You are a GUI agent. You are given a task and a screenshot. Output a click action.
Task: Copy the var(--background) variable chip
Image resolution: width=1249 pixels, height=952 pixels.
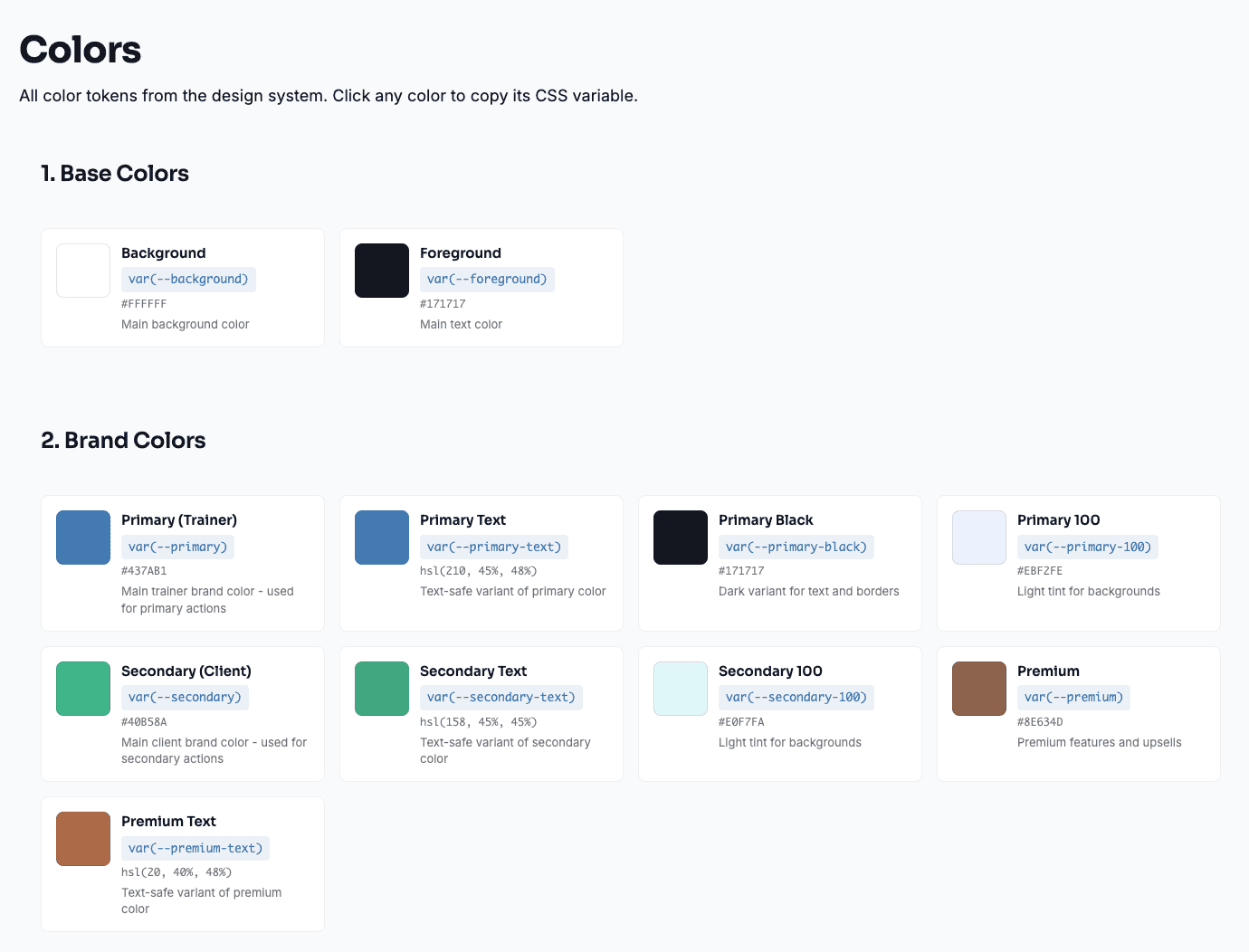(x=189, y=279)
